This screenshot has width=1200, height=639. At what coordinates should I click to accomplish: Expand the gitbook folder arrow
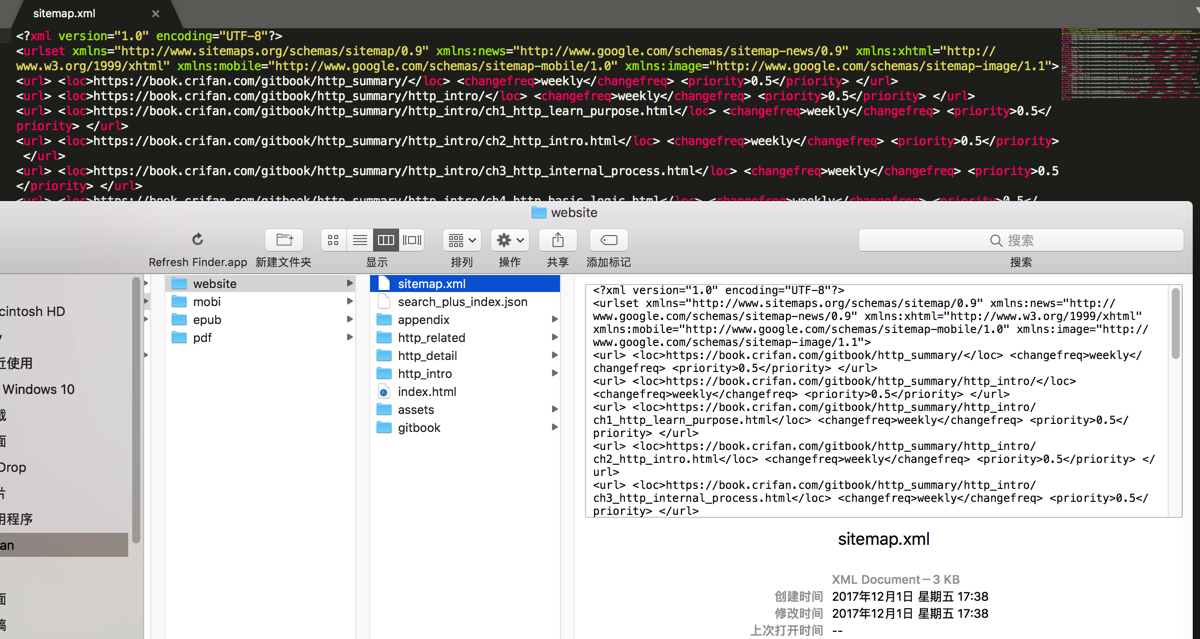point(554,428)
